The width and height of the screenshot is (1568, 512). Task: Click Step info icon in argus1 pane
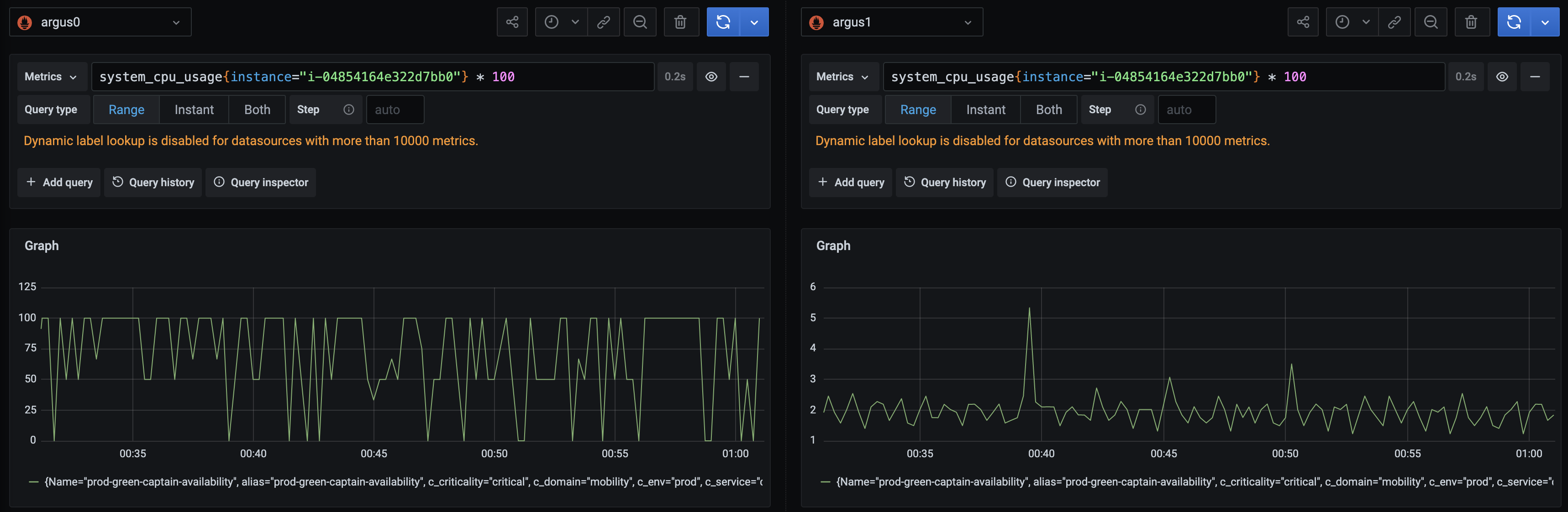pyautogui.click(x=1140, y=110)
